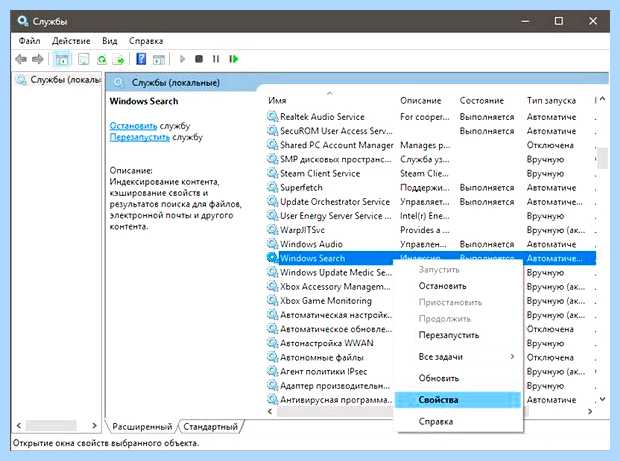
Task: Click the Refresh toolbar icon
Action: pyautogui.click(x=102, y=59)
